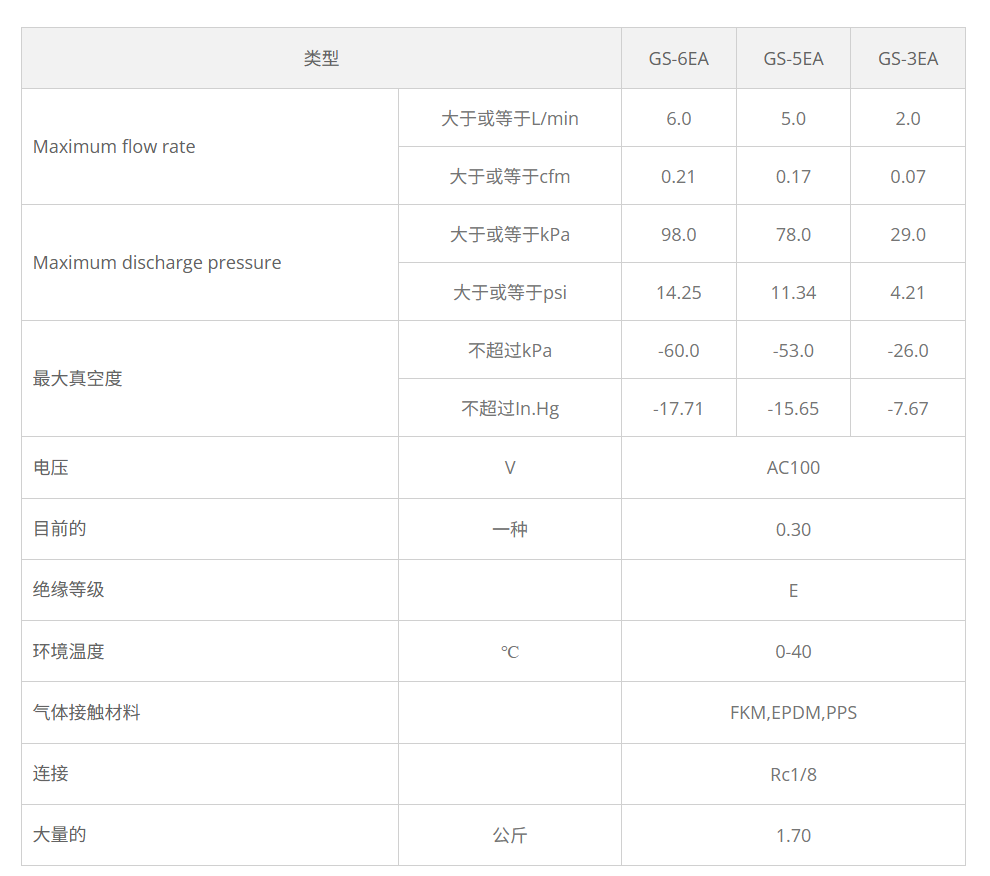Select the GS-5EA column header
This screenshot has width=990, height=876.
click(793, 58)
